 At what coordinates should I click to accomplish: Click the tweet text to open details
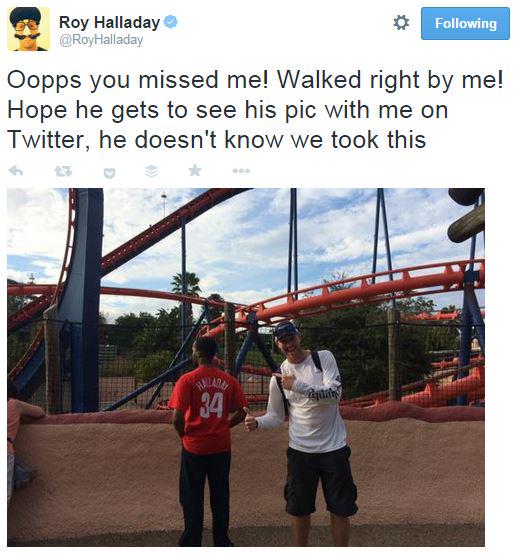tap(255, 109)
